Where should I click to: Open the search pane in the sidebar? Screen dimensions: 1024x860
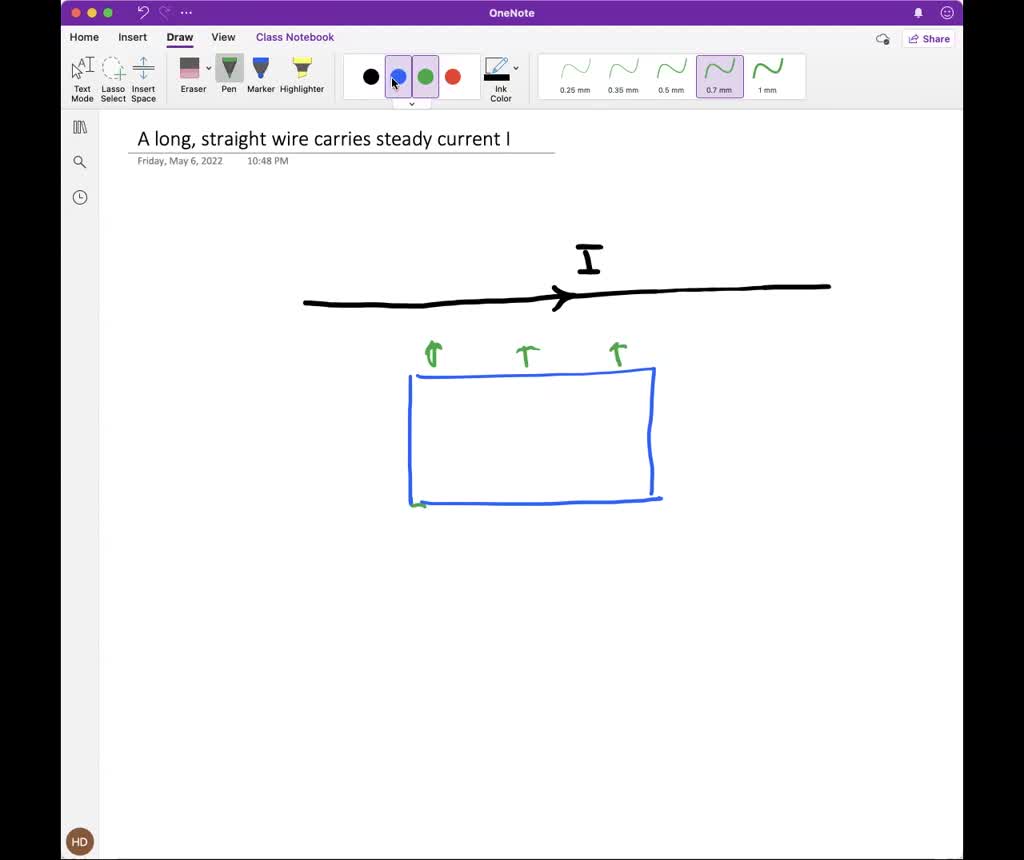point(80,161)
